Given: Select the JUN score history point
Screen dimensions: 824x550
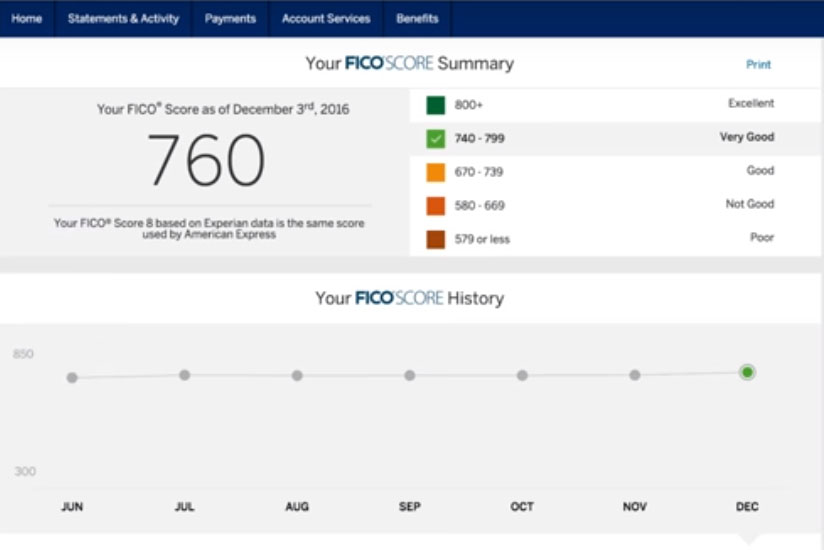Looking at the screenshot, I should coord(72,377).
